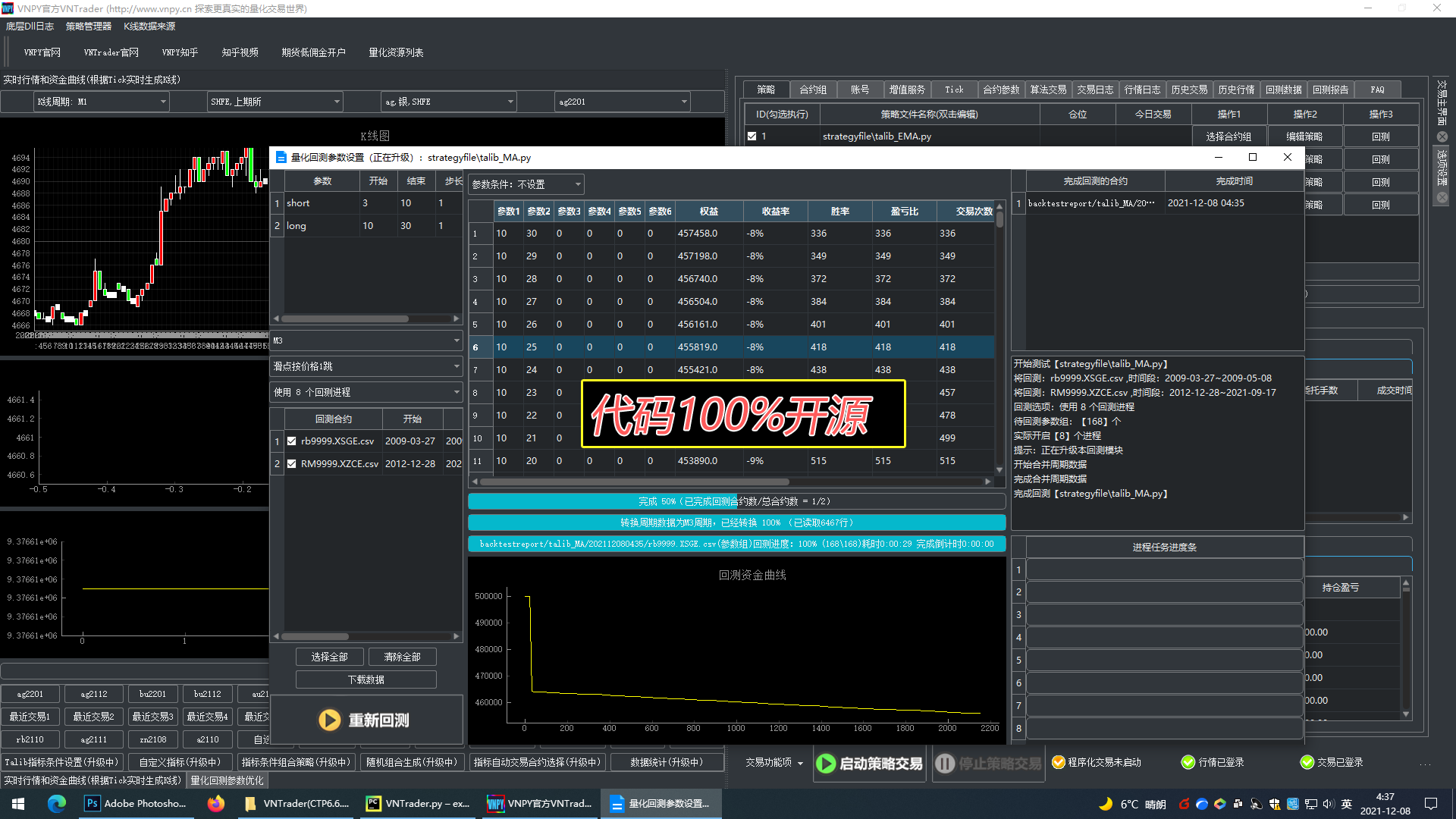
Task: Open the 使用8个回测进程 dropdown
Action: (x=455, y=392)
